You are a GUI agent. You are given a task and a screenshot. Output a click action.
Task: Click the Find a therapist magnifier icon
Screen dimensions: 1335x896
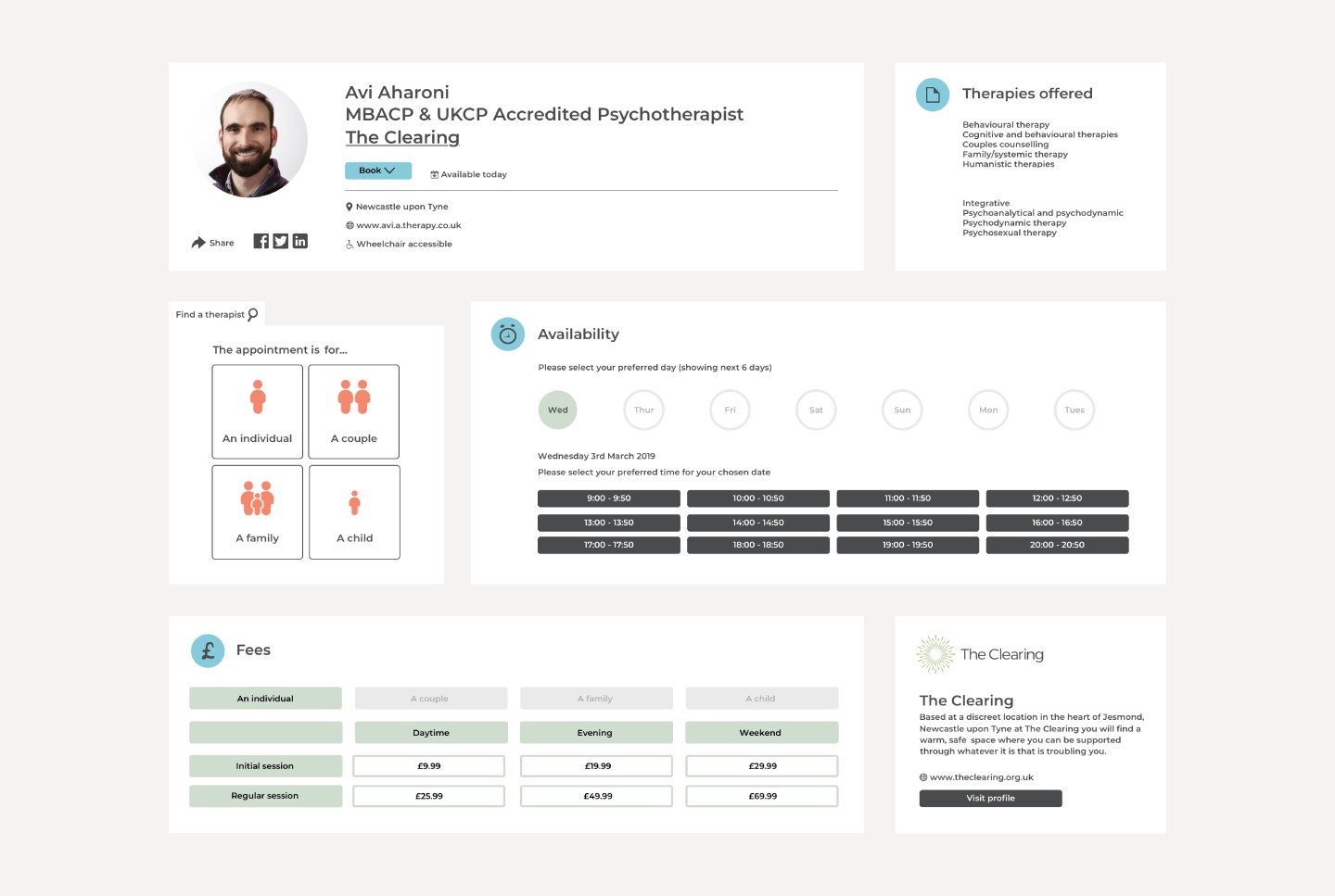tap(253, 314)
